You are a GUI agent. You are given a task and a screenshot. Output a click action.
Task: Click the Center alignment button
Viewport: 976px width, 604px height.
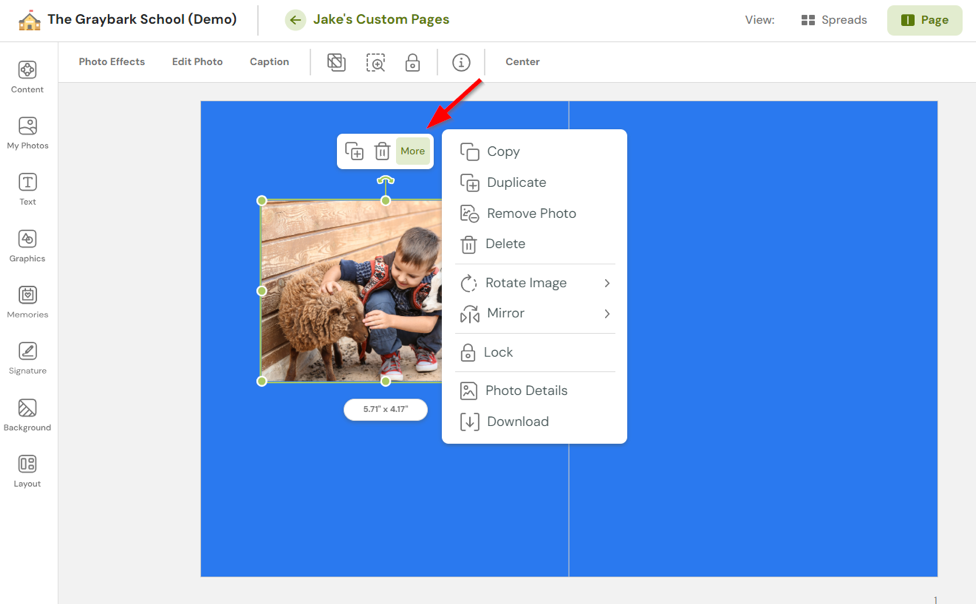pyautogui.click(x=522, y=61)
